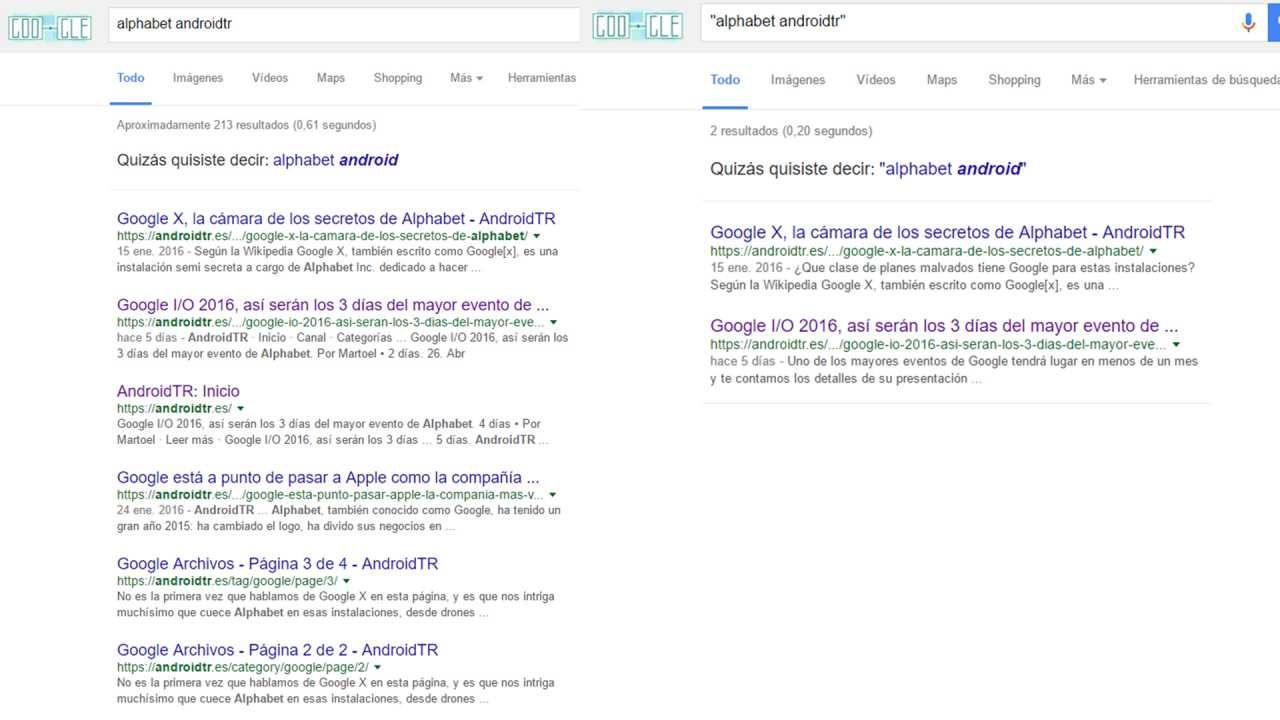Screen dimensions: 1280x720
Task: Open Maps tab in right window
Action: tap(942, 80)
